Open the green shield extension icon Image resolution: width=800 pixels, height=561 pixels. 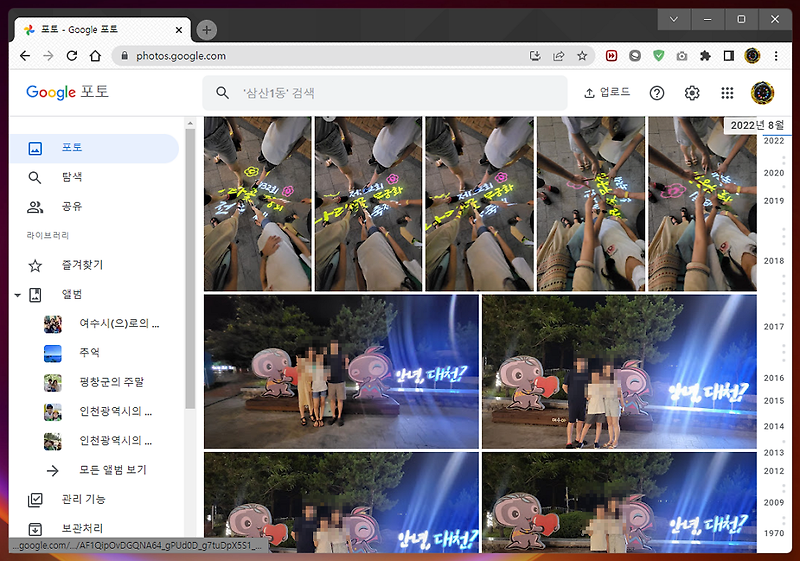[659, 56]
